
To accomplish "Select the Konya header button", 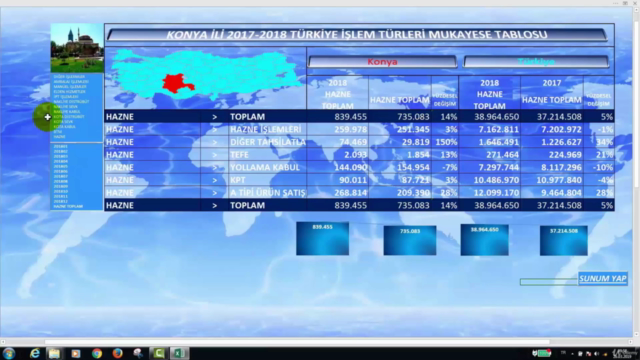I will 382,62.
